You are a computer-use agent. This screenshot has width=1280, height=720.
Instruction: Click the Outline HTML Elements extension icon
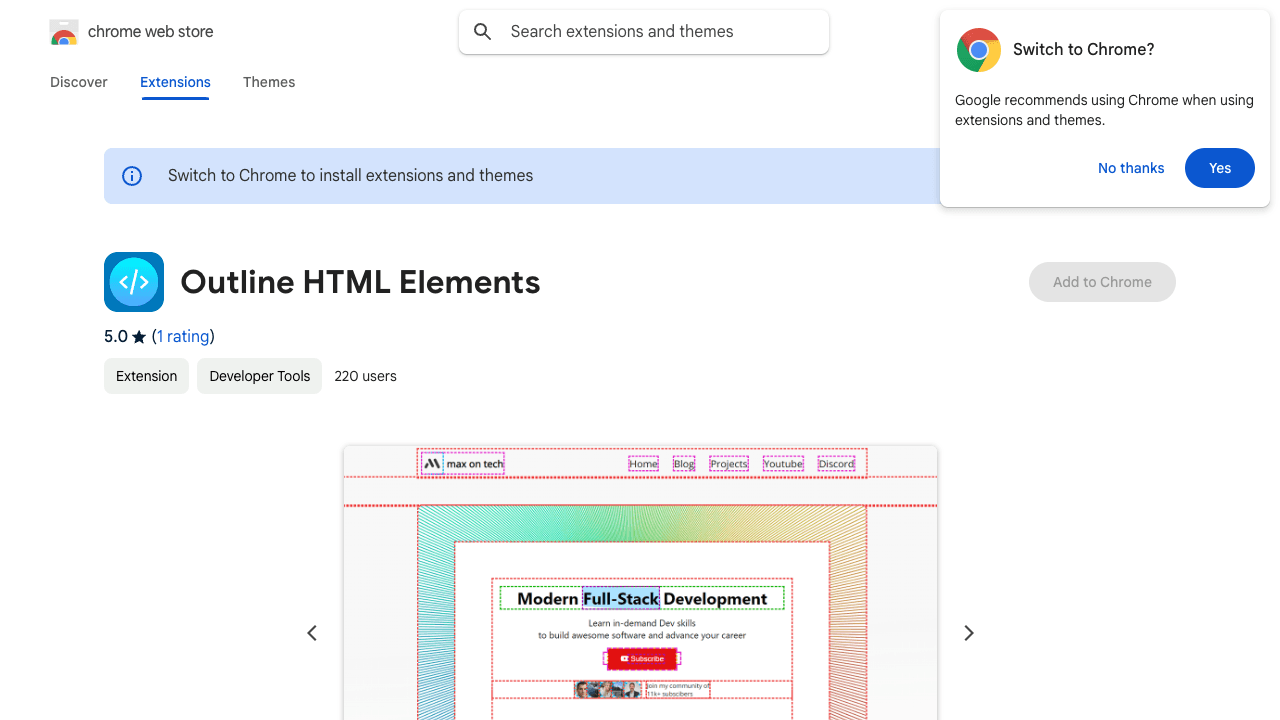(134, 282)
